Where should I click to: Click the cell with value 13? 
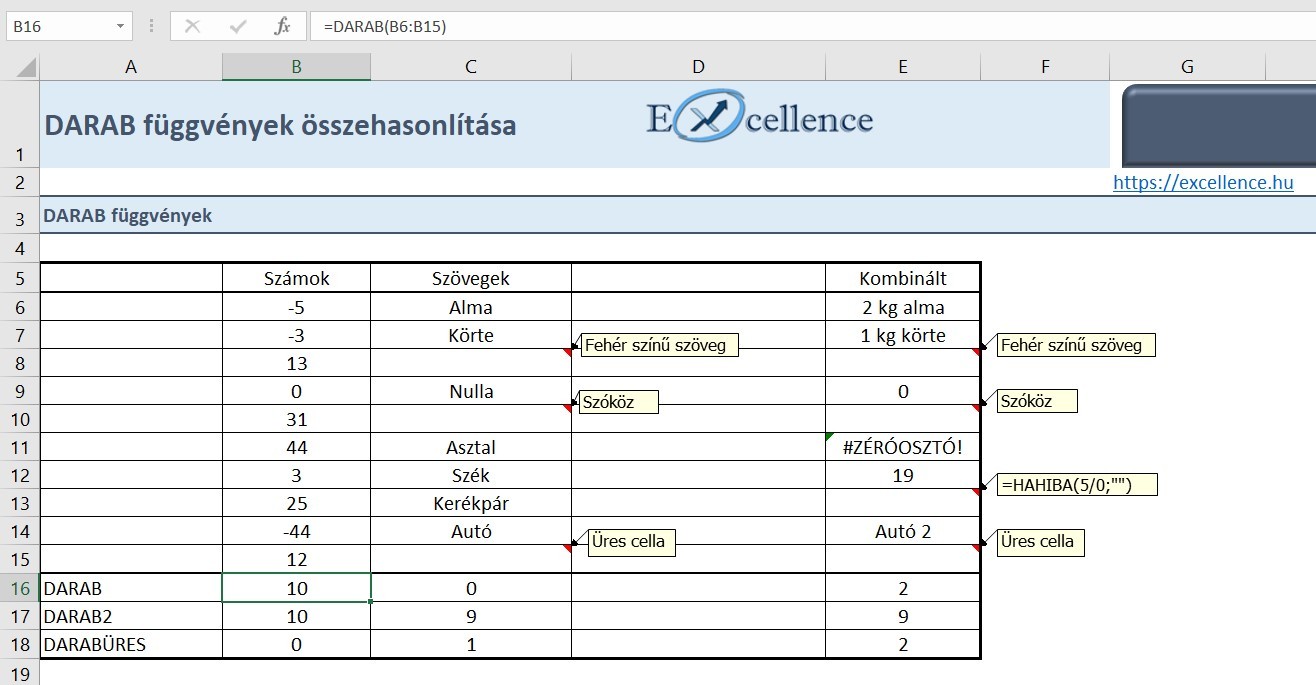point(296,363)
